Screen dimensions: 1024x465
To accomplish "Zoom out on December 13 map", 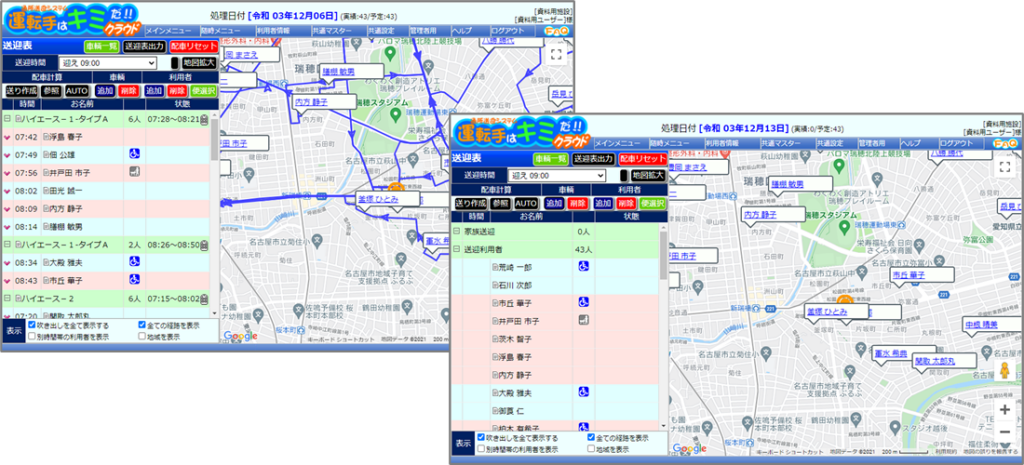I will tap(1004, 431).
